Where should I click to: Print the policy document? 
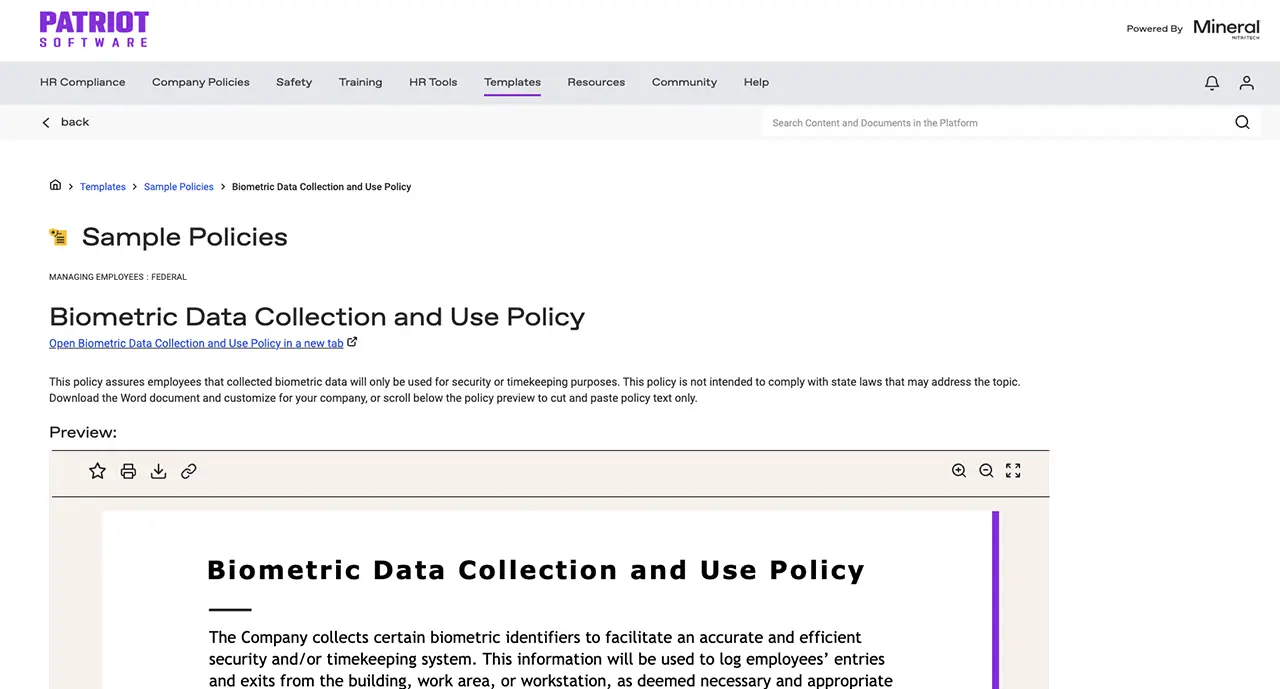(128, 471)
